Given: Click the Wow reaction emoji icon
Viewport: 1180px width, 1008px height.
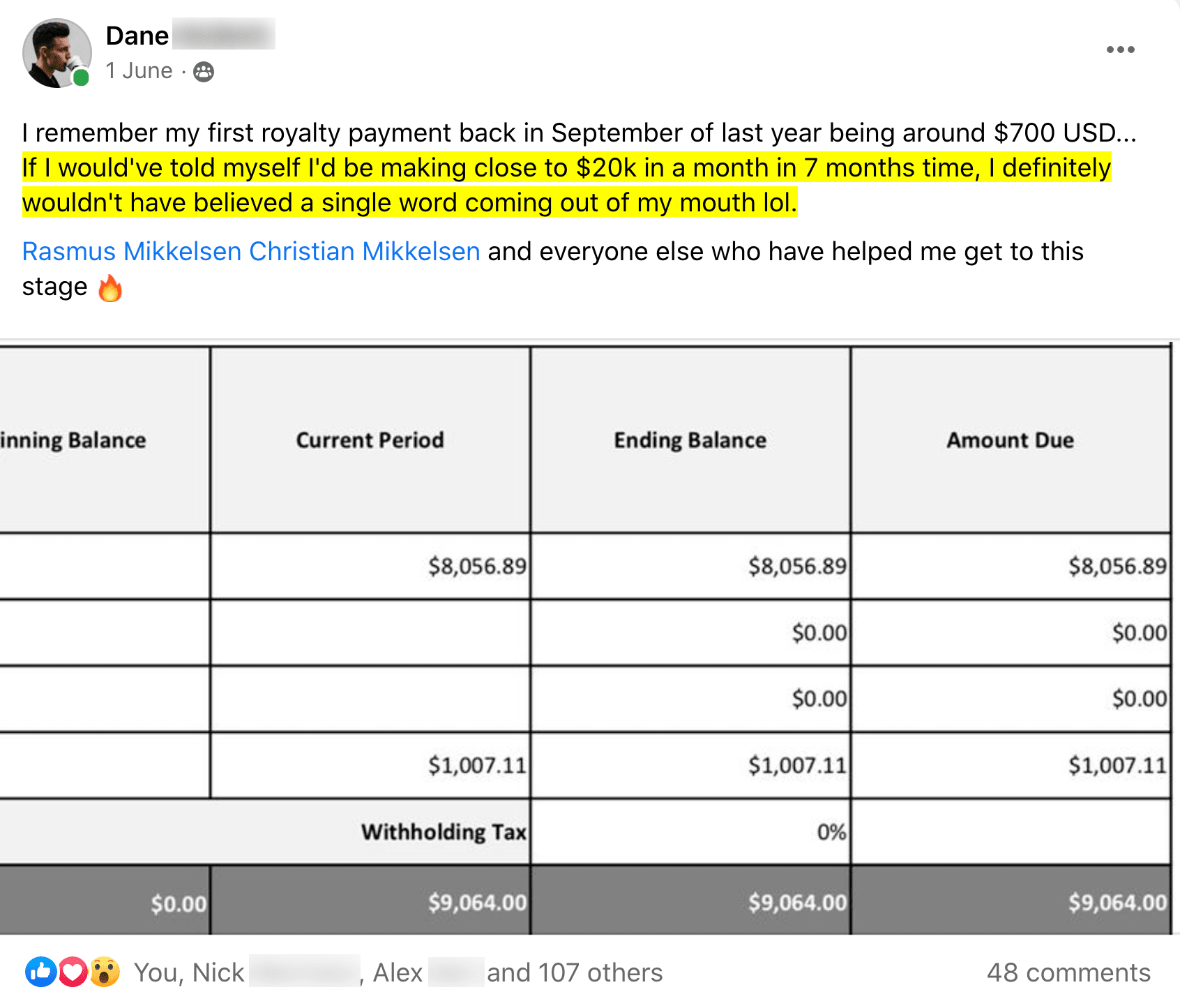Looking at the screenshot, I should [x=105, y=972].
